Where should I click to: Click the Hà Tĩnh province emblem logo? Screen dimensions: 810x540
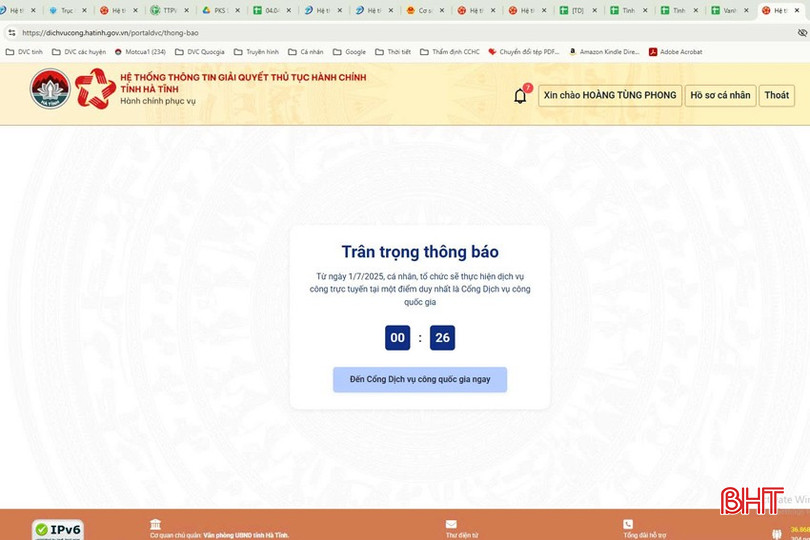(49, 89)
